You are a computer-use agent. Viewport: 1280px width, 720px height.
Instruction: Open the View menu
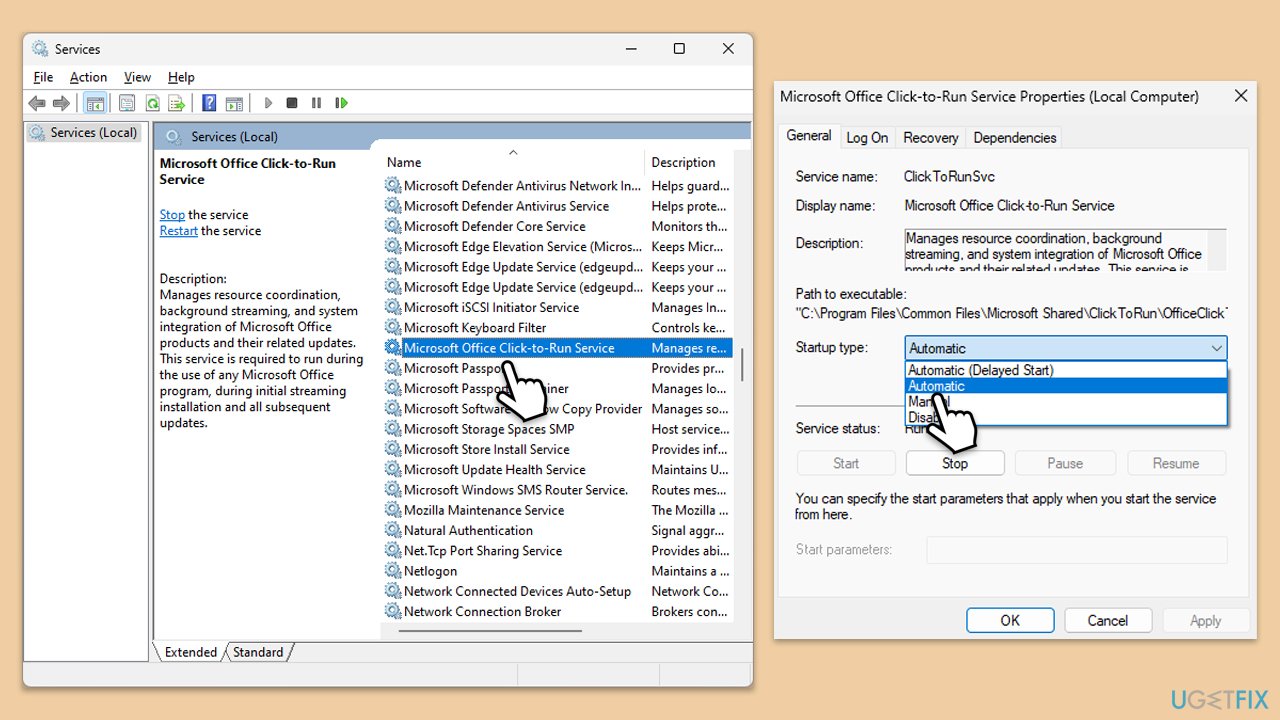[x=137, y=77]
